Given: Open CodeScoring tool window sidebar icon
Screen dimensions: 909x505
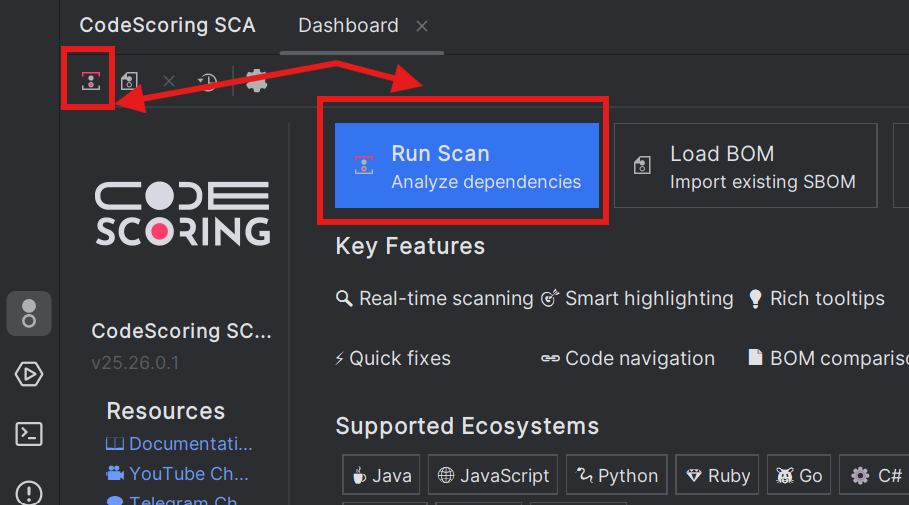Looking at the screenshot, I should [x=29, y=314].
